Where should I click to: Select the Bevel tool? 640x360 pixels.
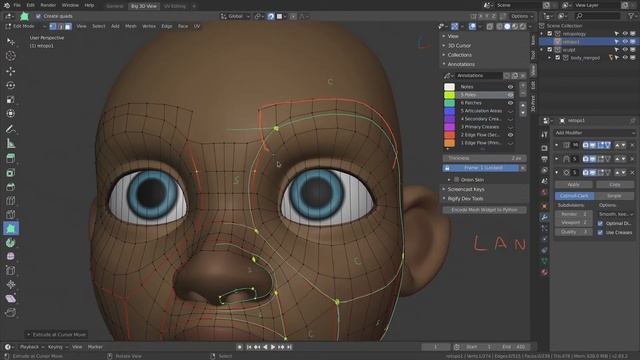click(x=11, y=187)
